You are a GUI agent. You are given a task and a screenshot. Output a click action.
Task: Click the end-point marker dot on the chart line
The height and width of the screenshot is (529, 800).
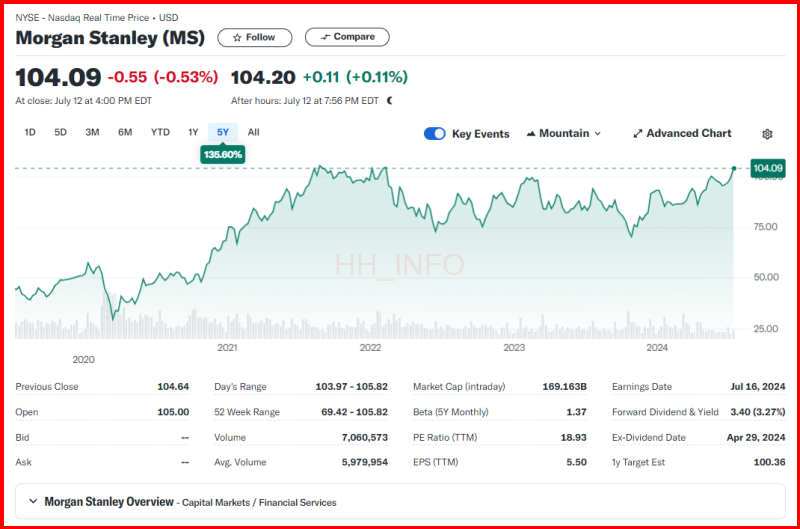[x=734, y=168]
